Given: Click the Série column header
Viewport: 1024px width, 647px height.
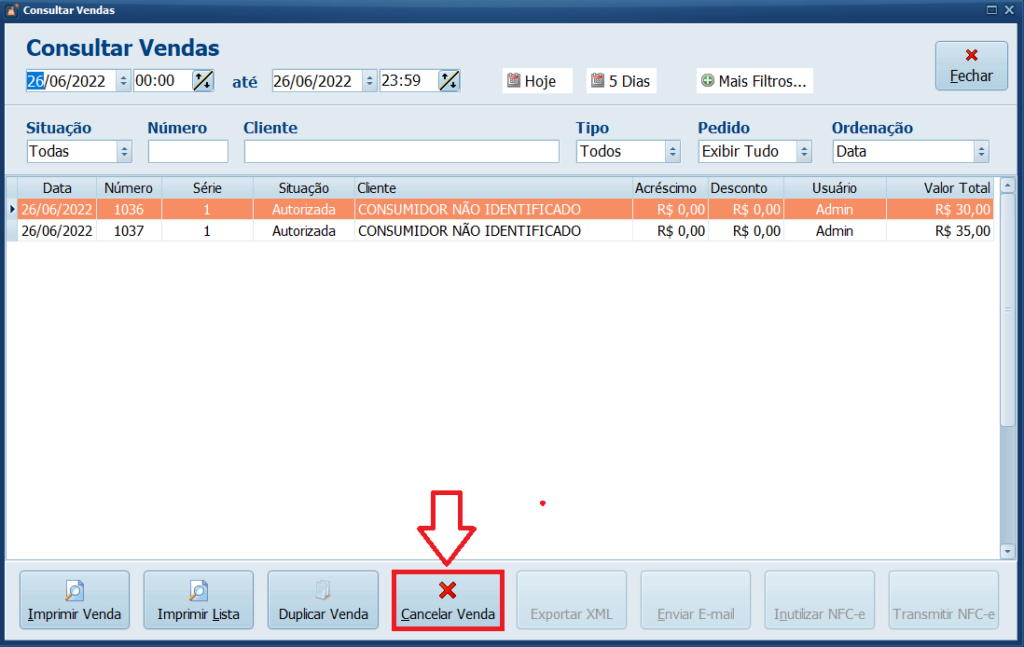Looking at the screenshot, I should (x=207, y=188).
